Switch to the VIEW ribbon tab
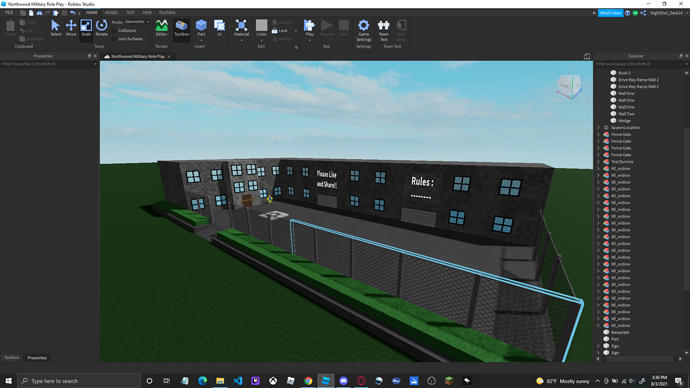Viewport: 690px width, 388px height. pyautogui.click(x=147, y=13)
